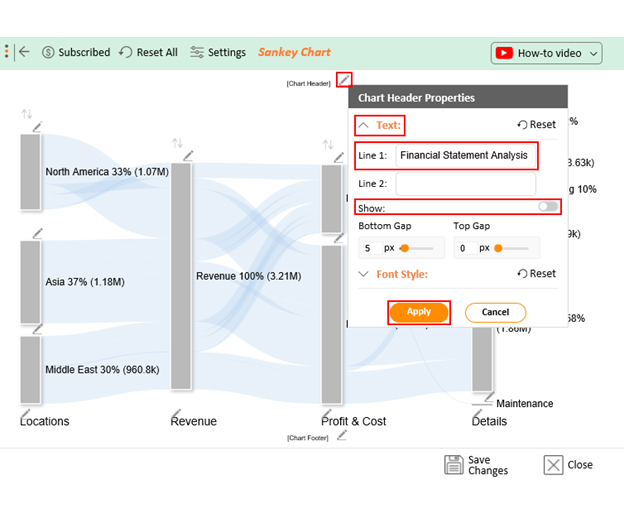Click the empty Line 2 field

465,184
